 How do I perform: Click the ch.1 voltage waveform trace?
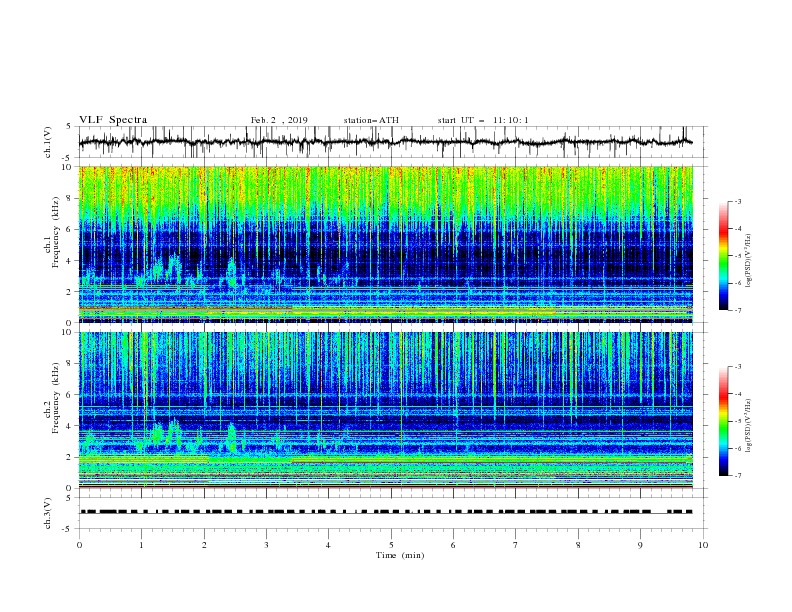tap(385, 142)
